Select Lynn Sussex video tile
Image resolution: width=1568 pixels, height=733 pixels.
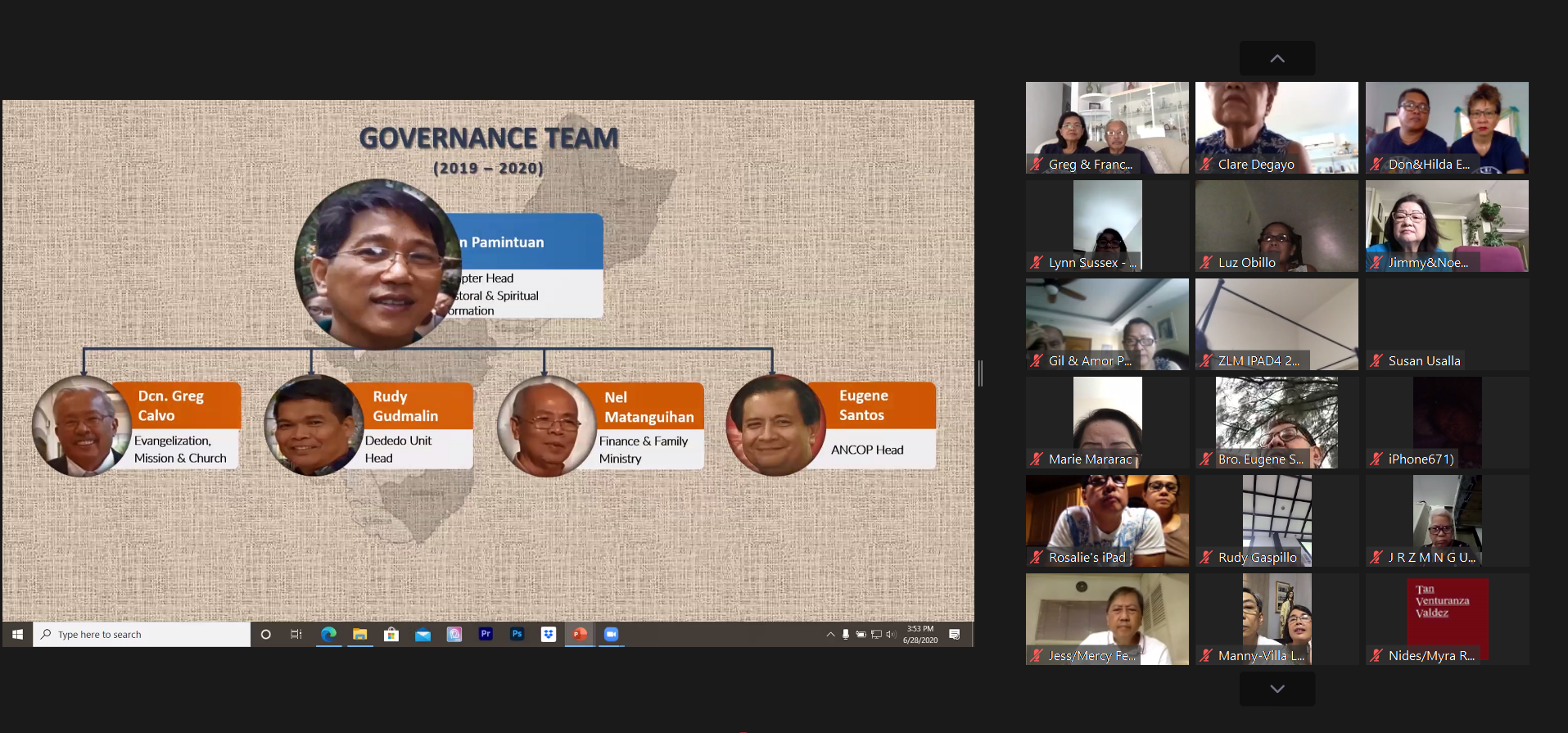[1107, 226]
